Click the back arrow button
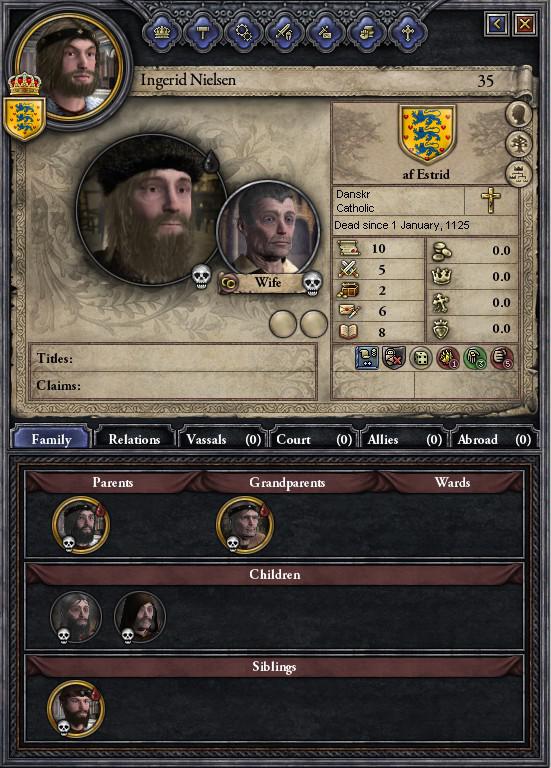 point(497,24)
